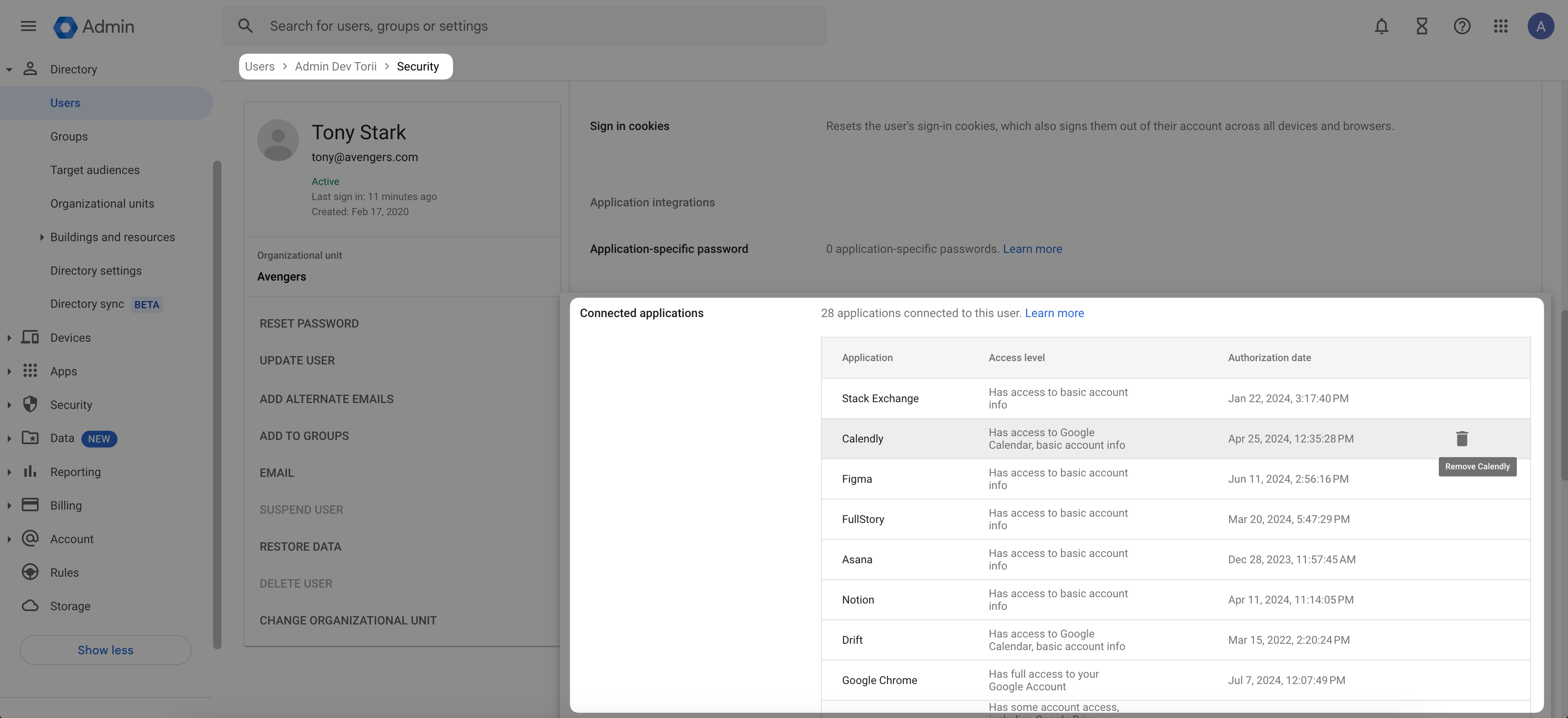Open Organizational units

(x=102, y=203)
